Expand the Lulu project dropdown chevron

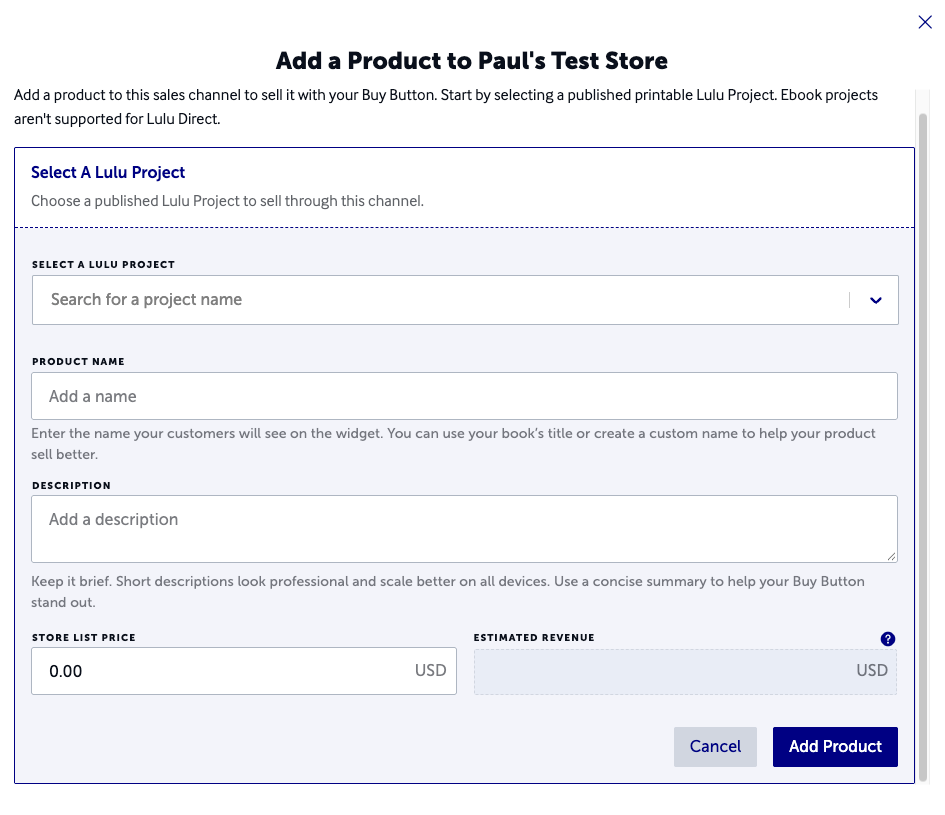[875, 300]
